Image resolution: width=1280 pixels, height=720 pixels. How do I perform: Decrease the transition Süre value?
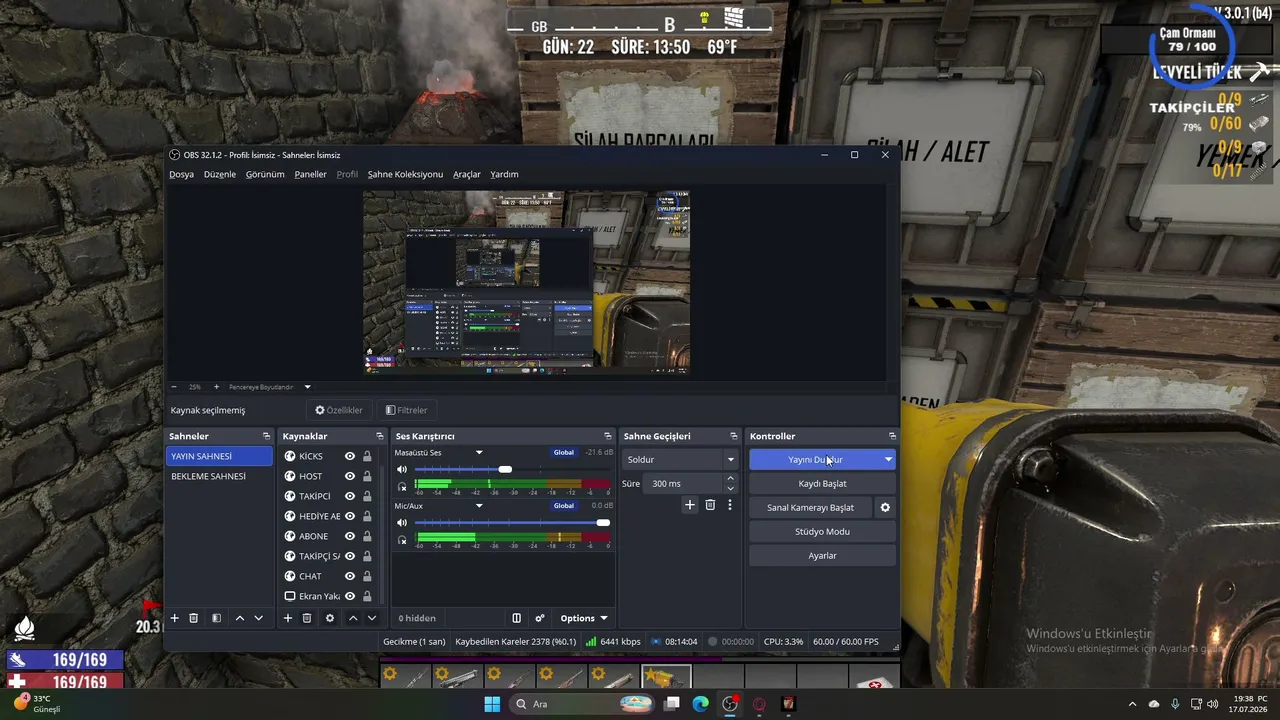(730, 488)
